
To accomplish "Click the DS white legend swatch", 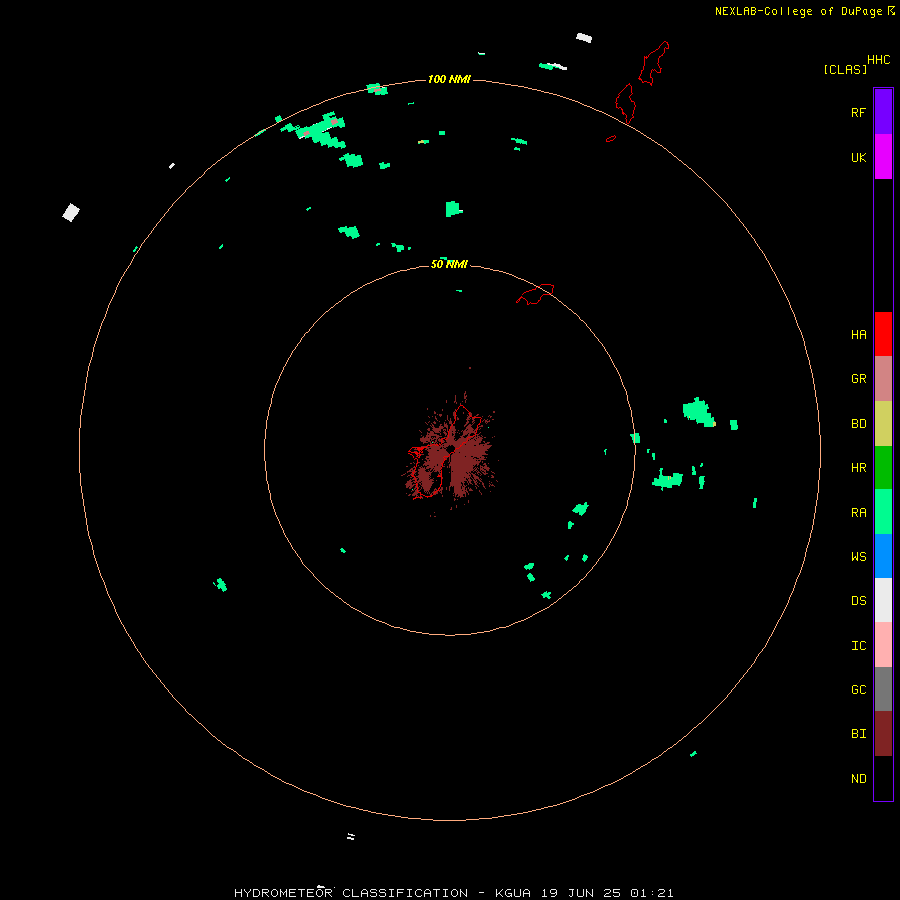I will [x=883, y=600].
